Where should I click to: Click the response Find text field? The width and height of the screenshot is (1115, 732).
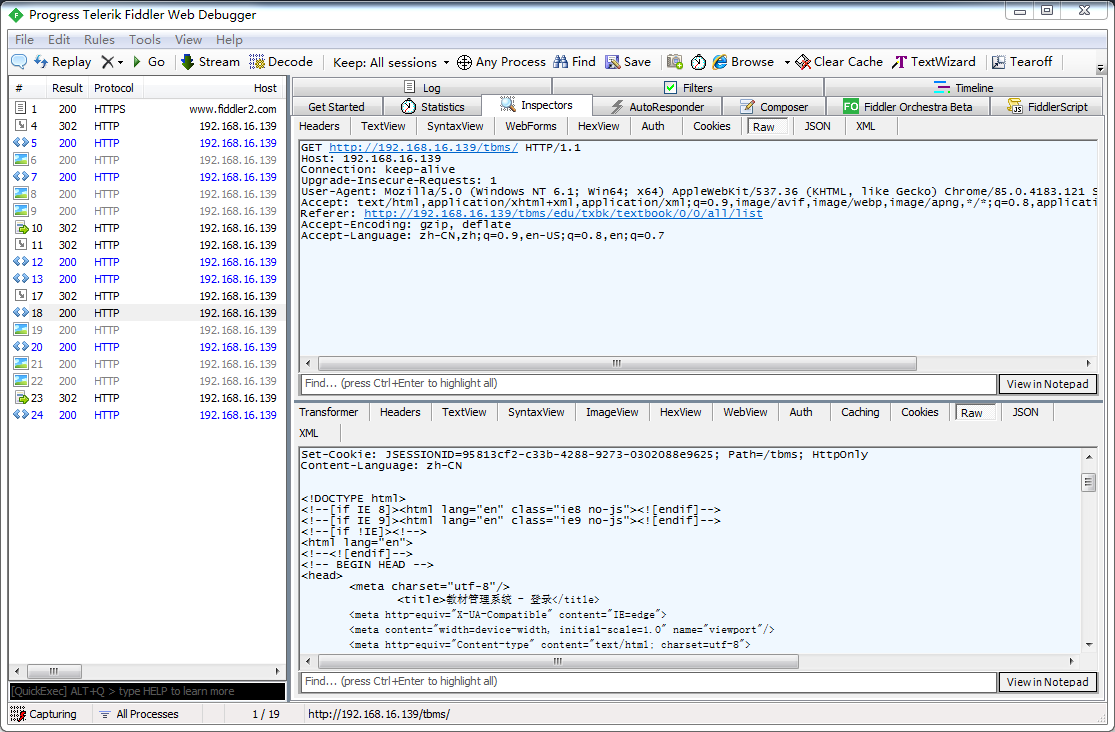point(649,681)
